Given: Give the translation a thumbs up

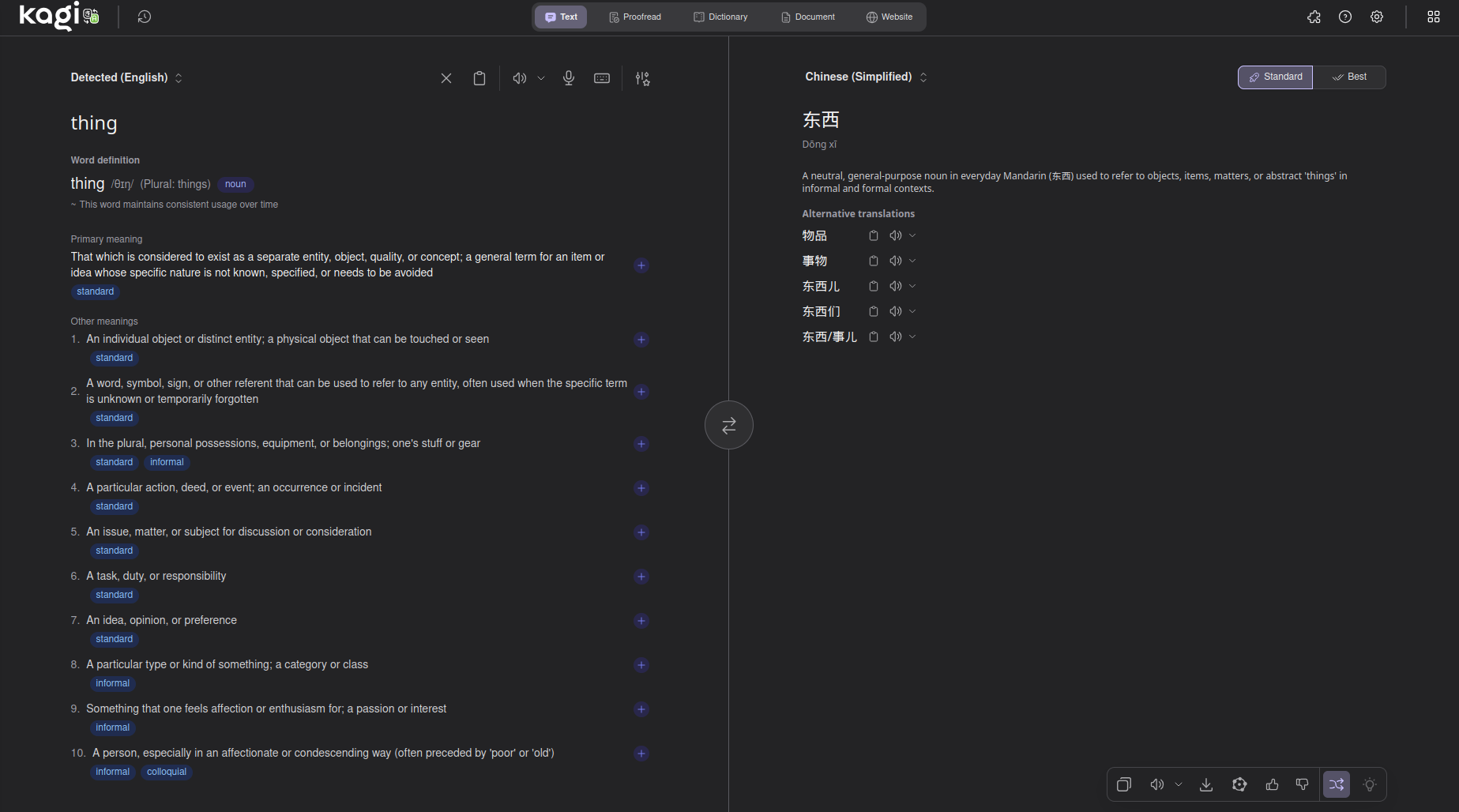Looking at the screenshot, I should tap(1272, 784).
